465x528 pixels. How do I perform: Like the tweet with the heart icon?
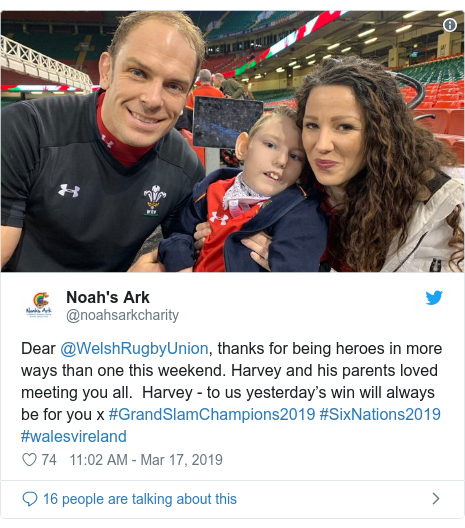click(x=29, y=460)
